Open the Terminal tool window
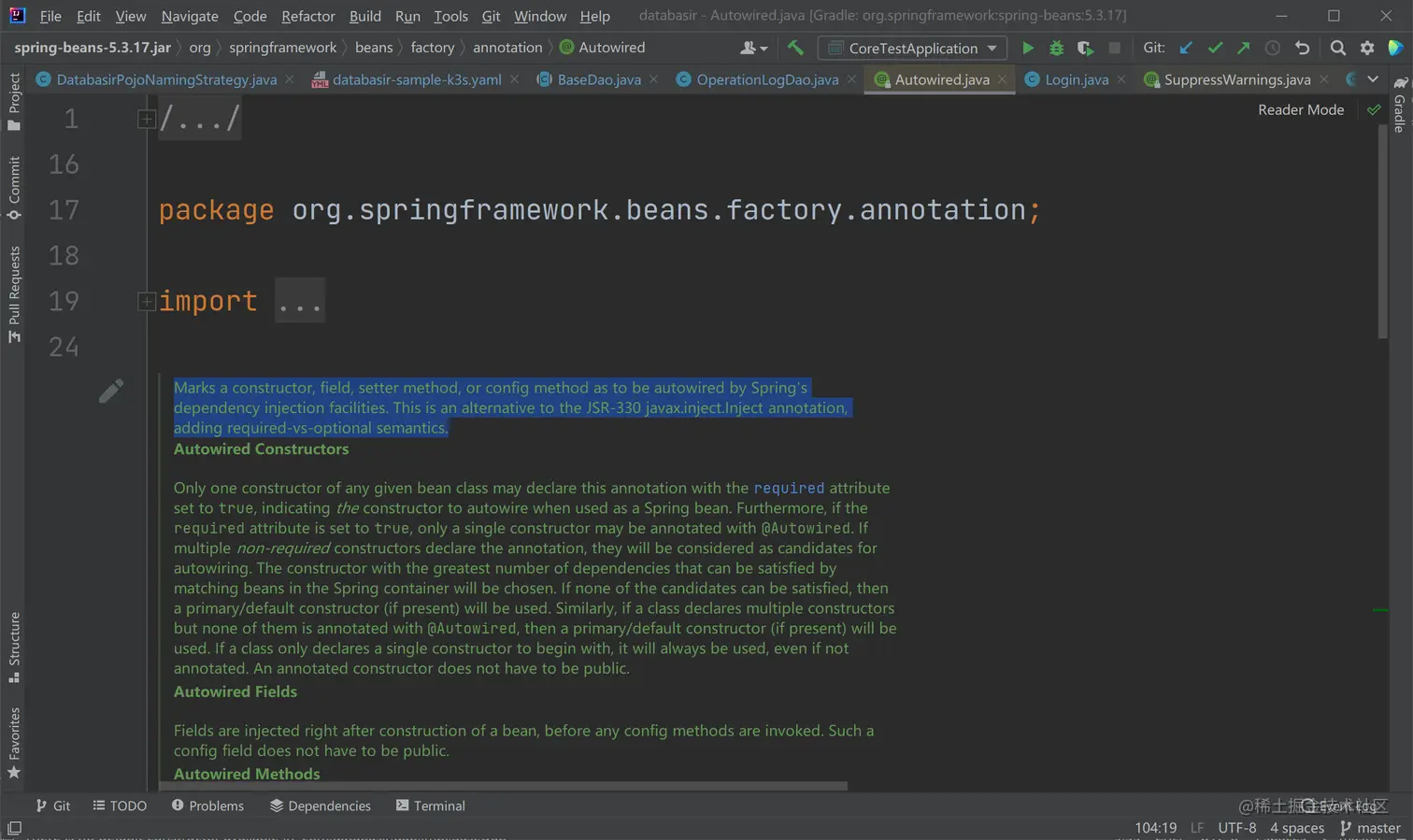Image resolution: width=1413 pixels, height=840 pixels. pos(431,805)
